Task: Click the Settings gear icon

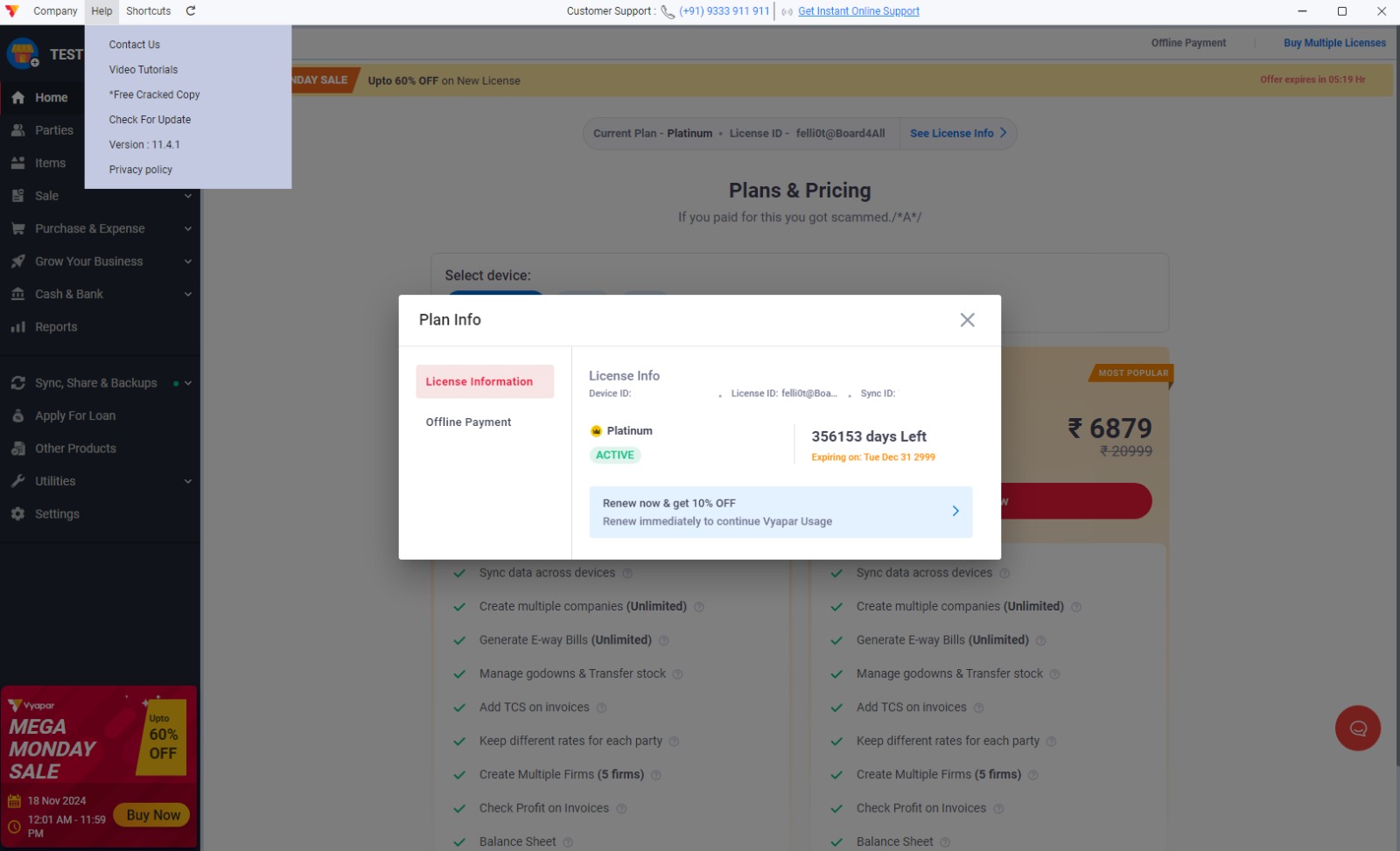Action: pyautogui.click(x=17, y=514)
